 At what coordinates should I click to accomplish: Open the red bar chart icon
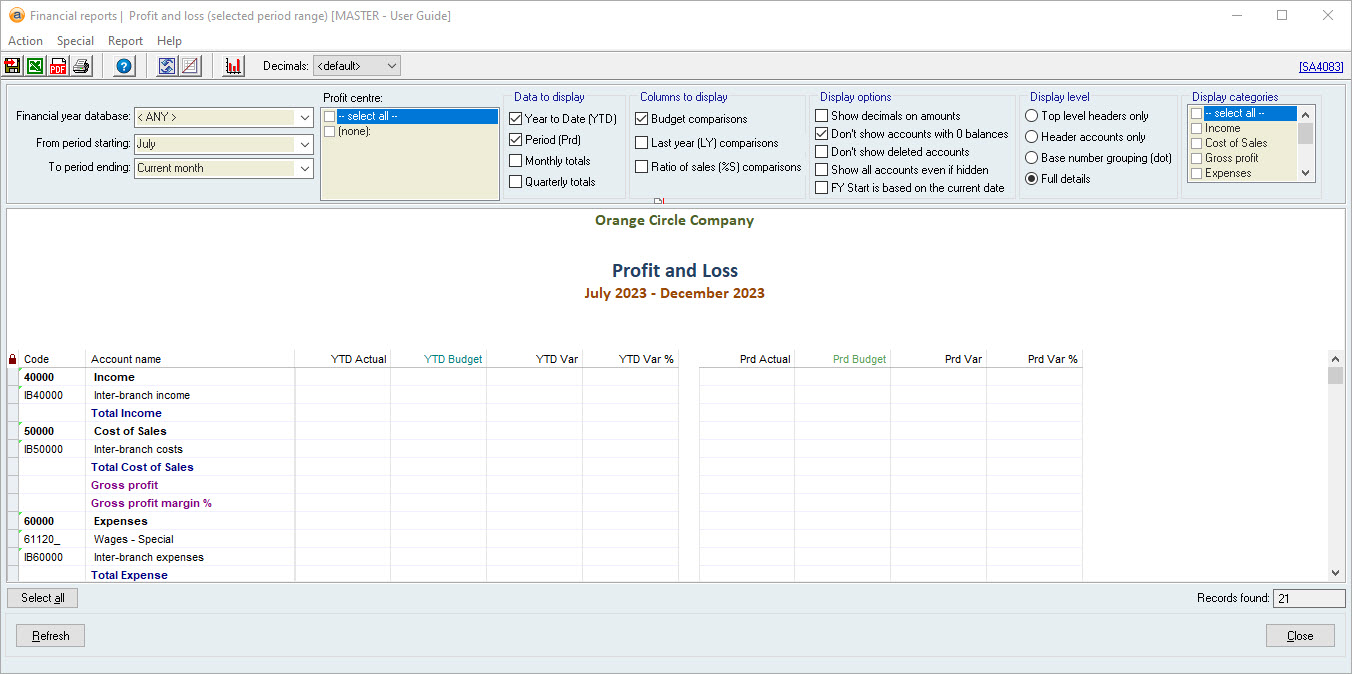(234, 66)
